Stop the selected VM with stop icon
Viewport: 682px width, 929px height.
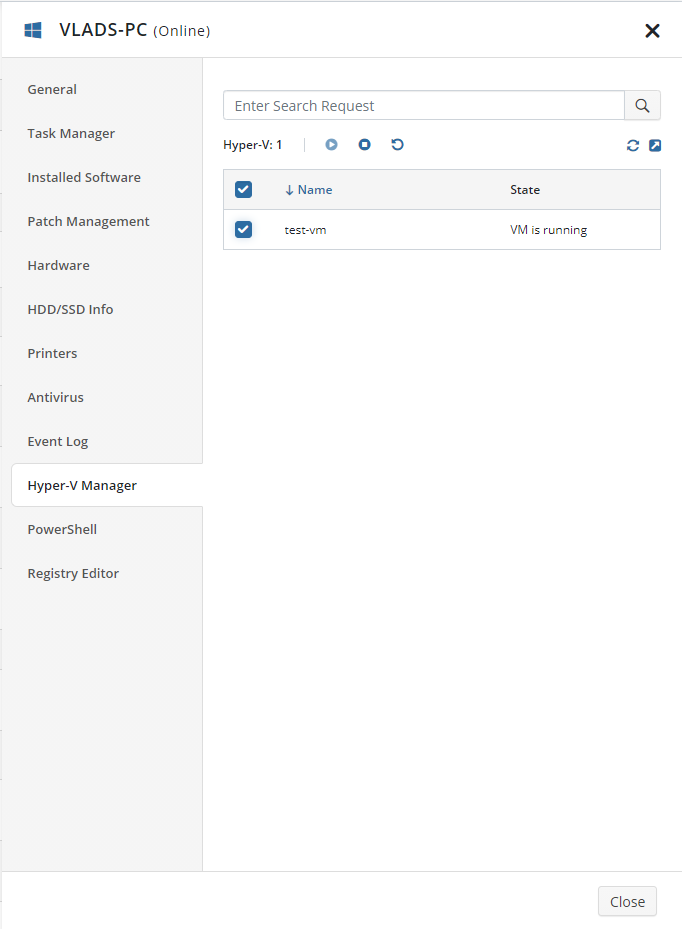tap(364, 145)
